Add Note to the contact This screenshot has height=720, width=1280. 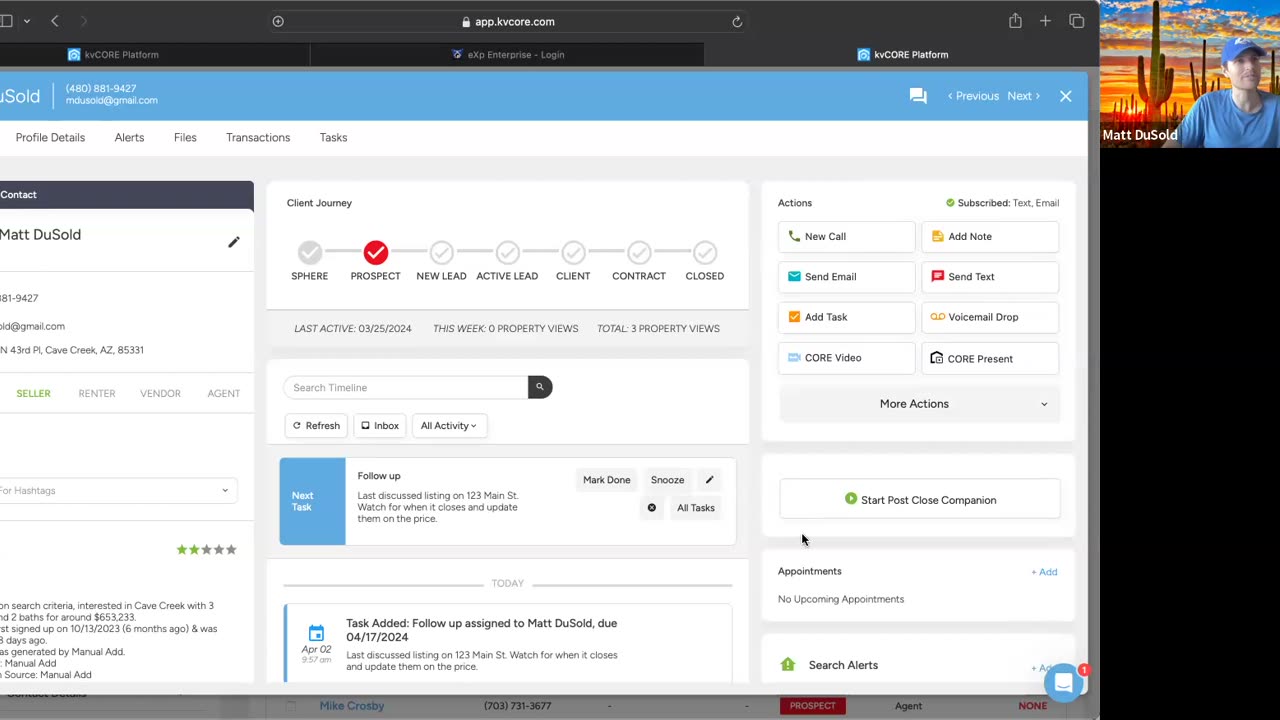[990, 236]
